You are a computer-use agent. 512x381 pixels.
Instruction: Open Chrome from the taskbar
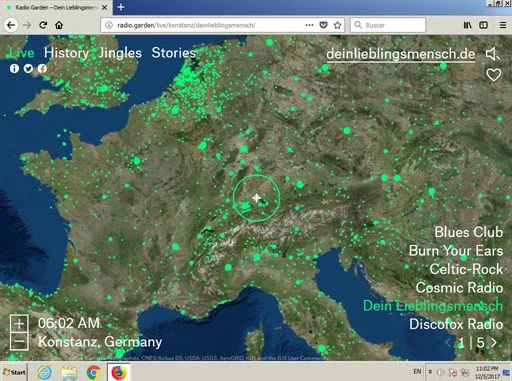coord(94,372)
